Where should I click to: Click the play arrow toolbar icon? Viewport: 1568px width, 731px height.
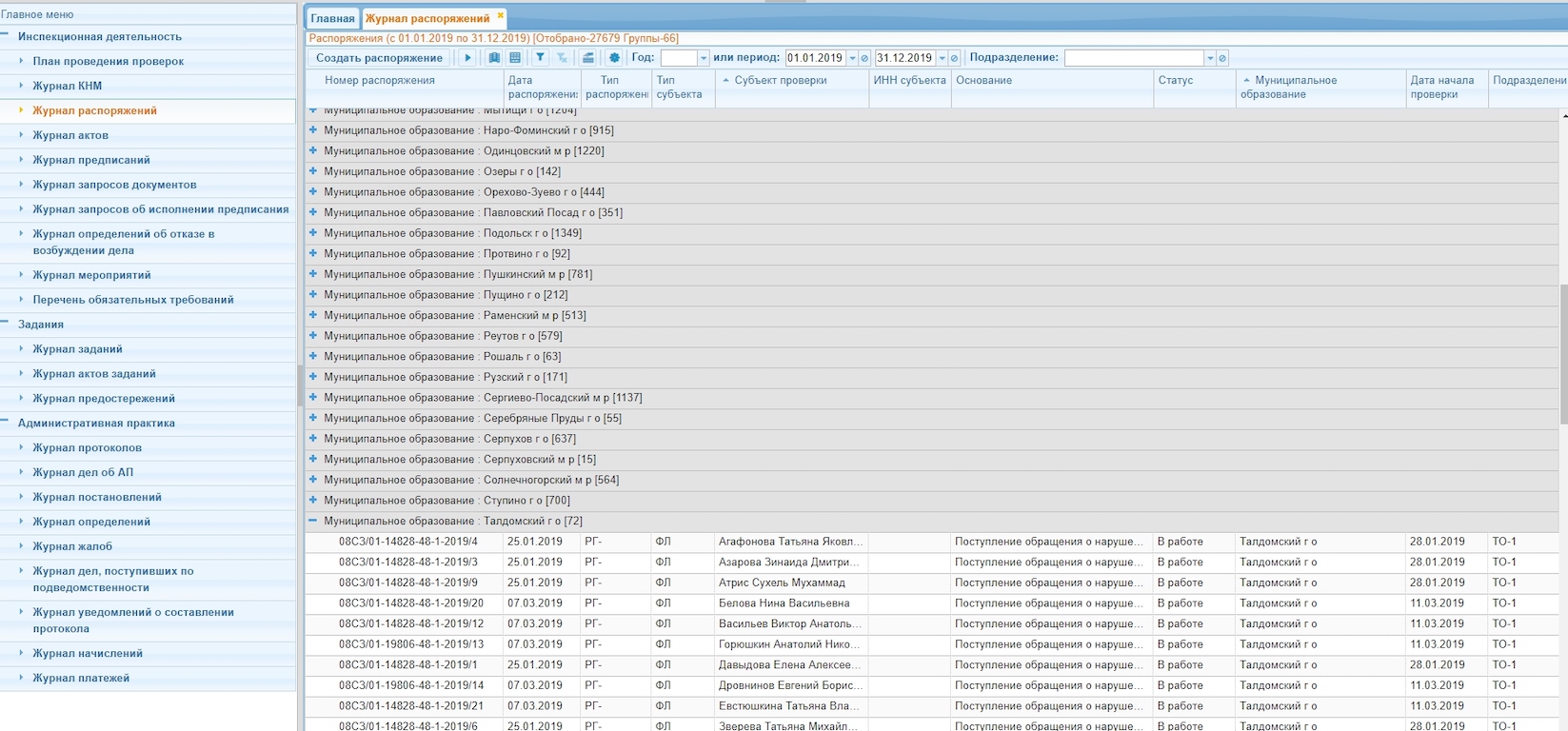click(467, 58)
